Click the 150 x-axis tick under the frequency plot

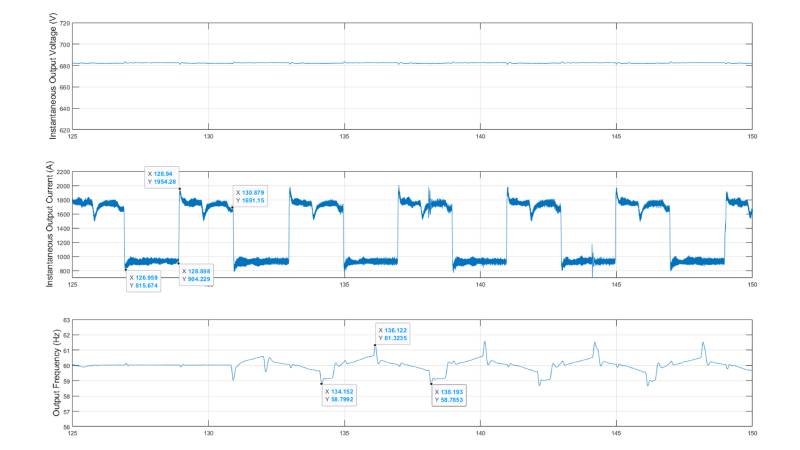pos(751,435)
